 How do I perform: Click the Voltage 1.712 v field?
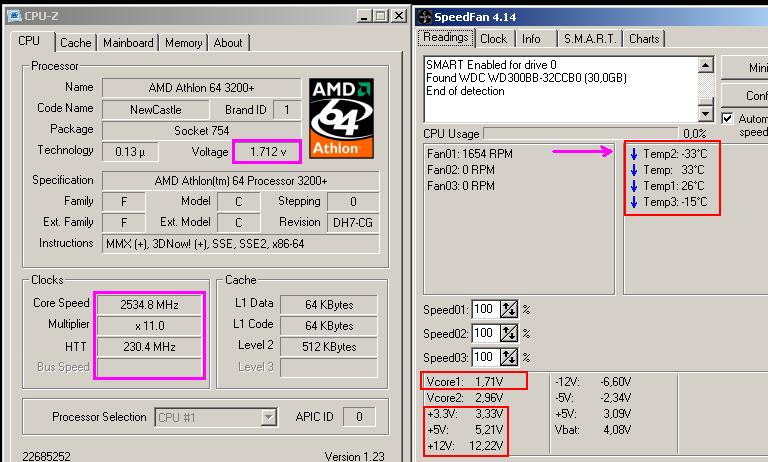[x=267, y=152]
